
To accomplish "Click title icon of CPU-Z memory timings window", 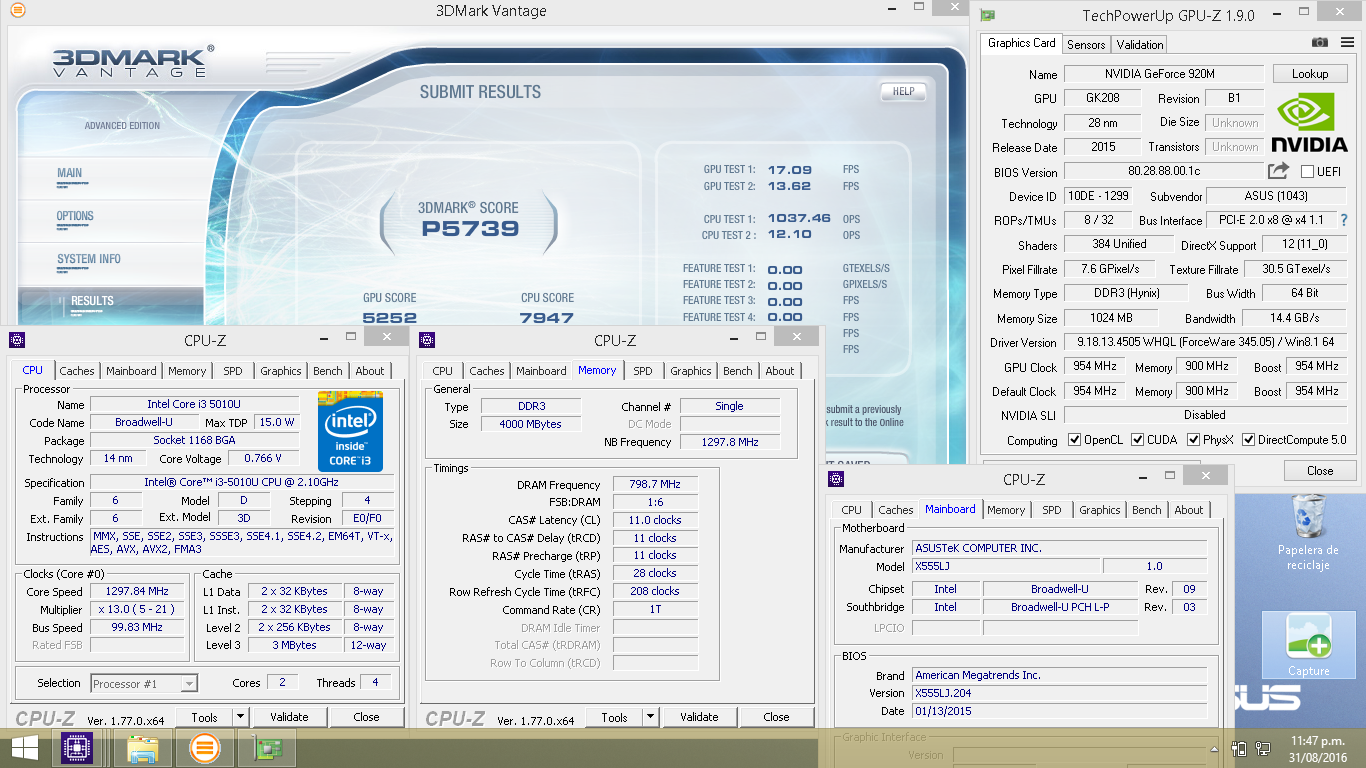I will coord(427,340).
